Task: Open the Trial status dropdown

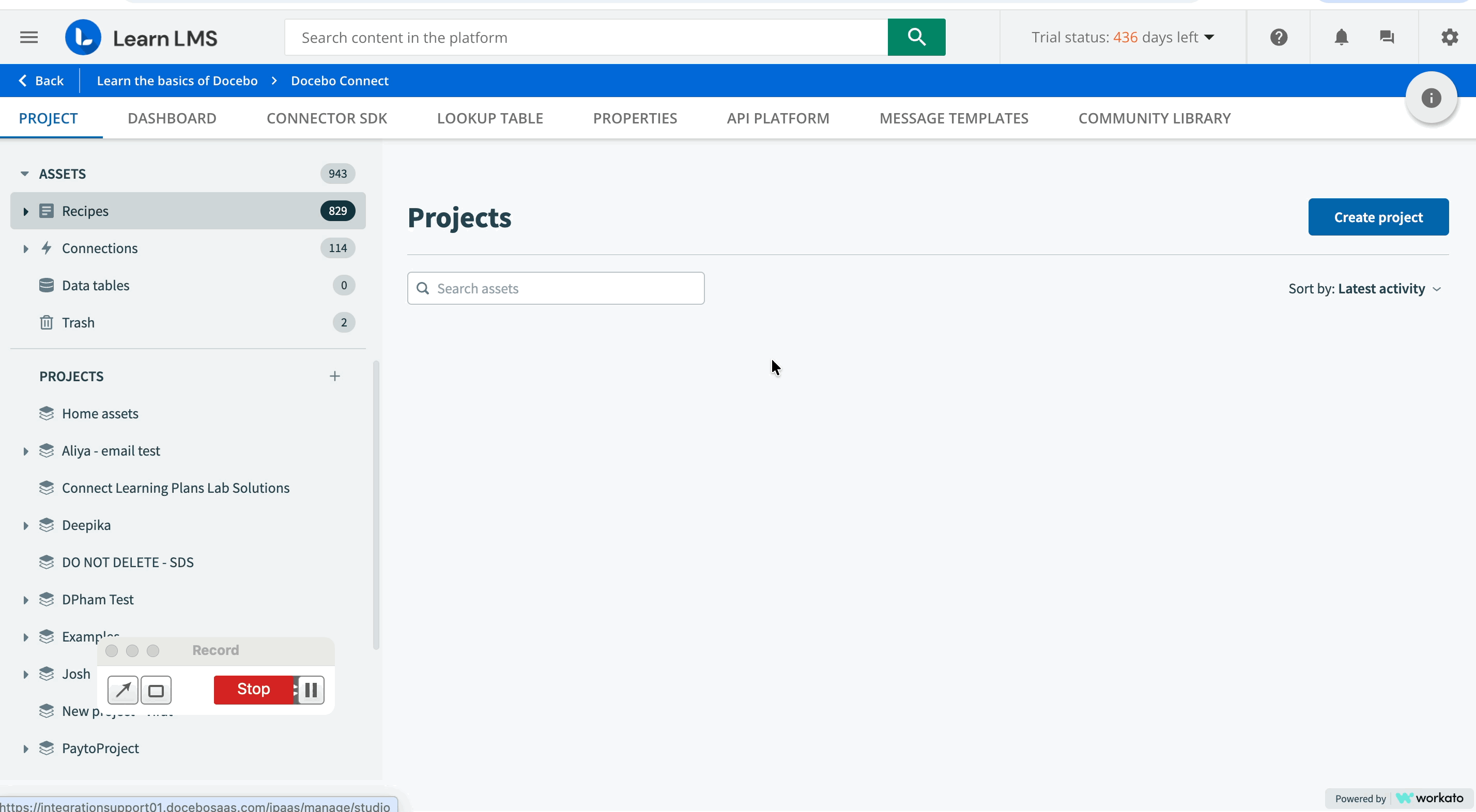Action: click(x=1123, y=38)
